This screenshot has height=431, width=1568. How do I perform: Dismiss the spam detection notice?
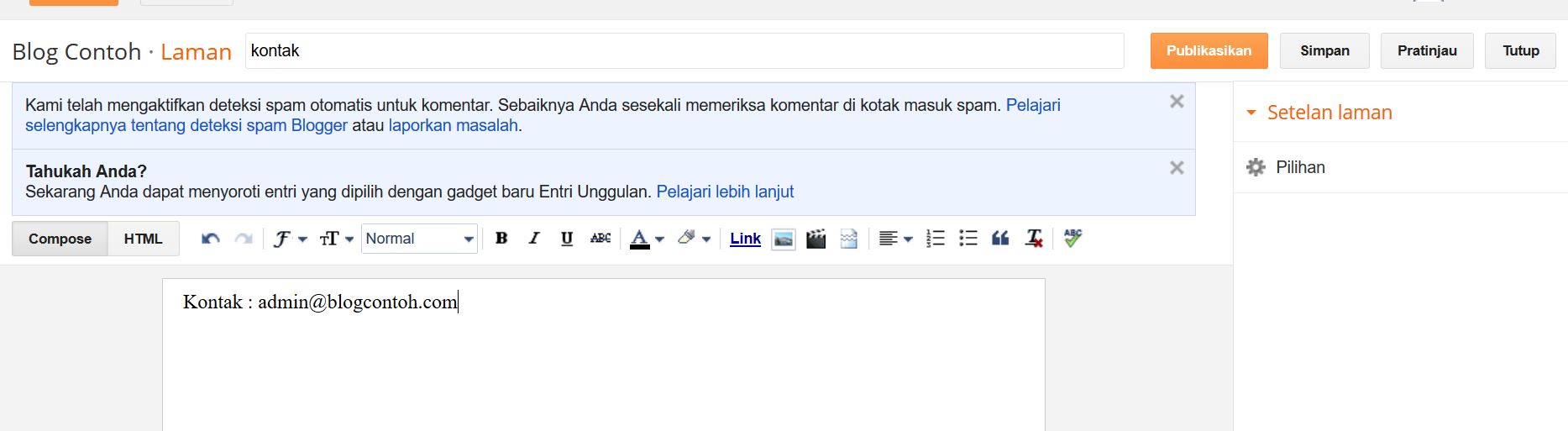(x=1177, y=102)
